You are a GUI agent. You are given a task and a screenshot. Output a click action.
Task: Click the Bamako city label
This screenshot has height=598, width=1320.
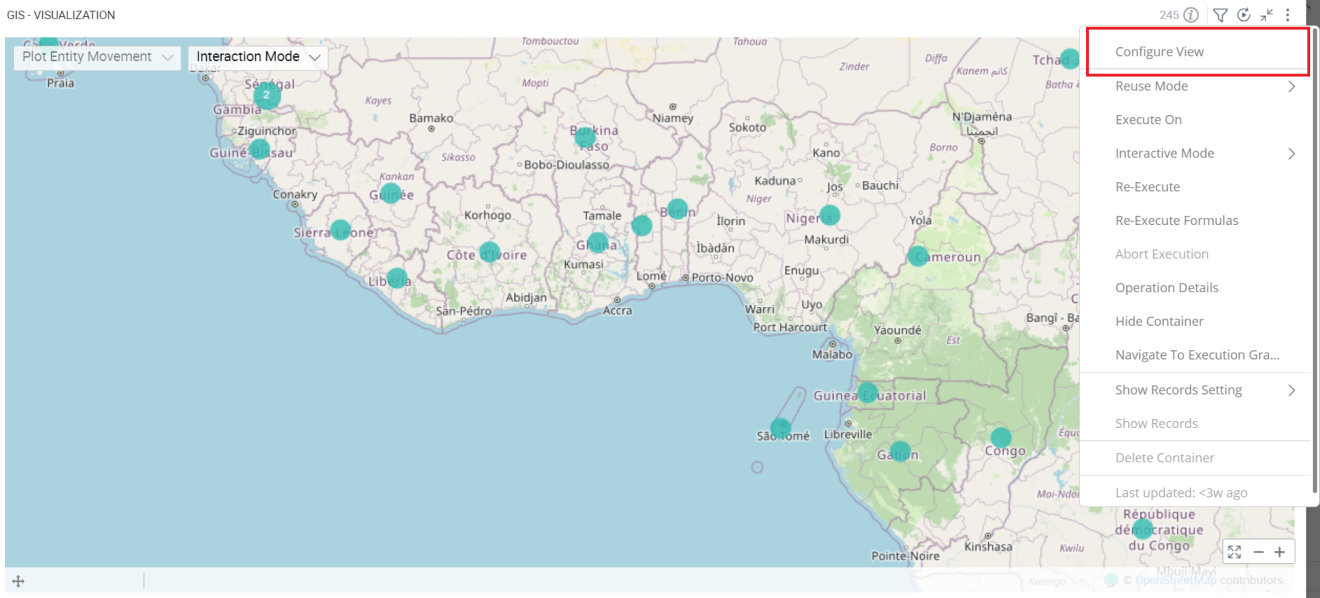pos(431,118)
